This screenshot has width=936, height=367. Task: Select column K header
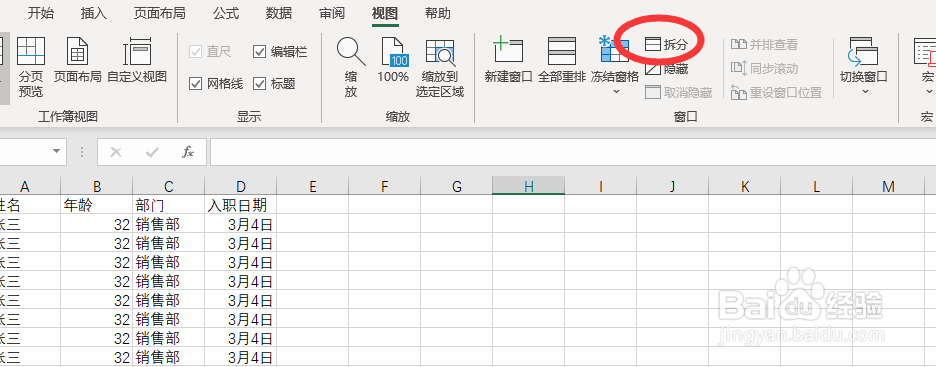pyautogui.click(x=745, y=187)
